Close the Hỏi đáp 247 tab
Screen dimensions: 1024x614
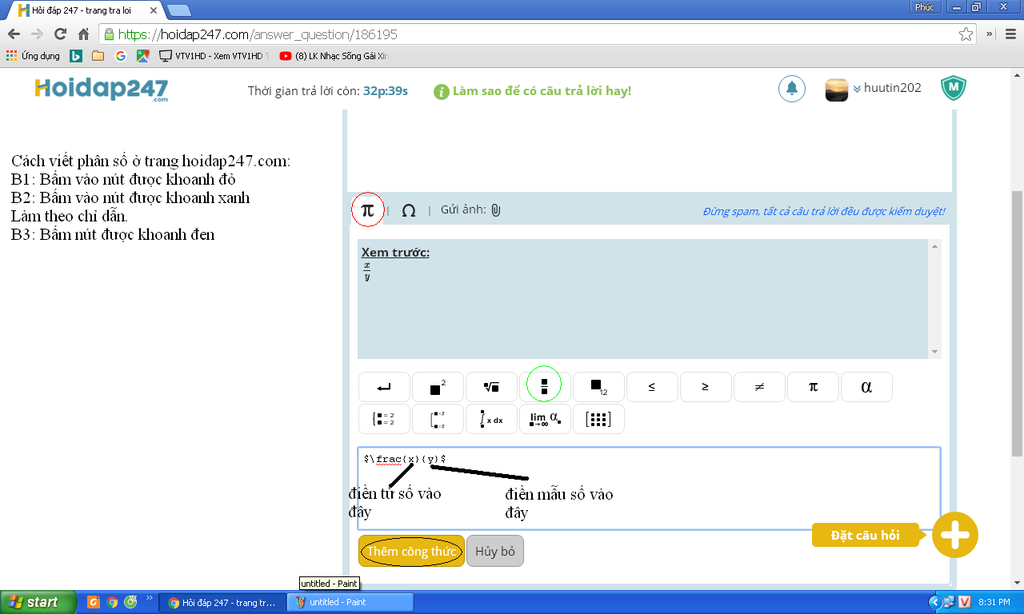point(153,10)
